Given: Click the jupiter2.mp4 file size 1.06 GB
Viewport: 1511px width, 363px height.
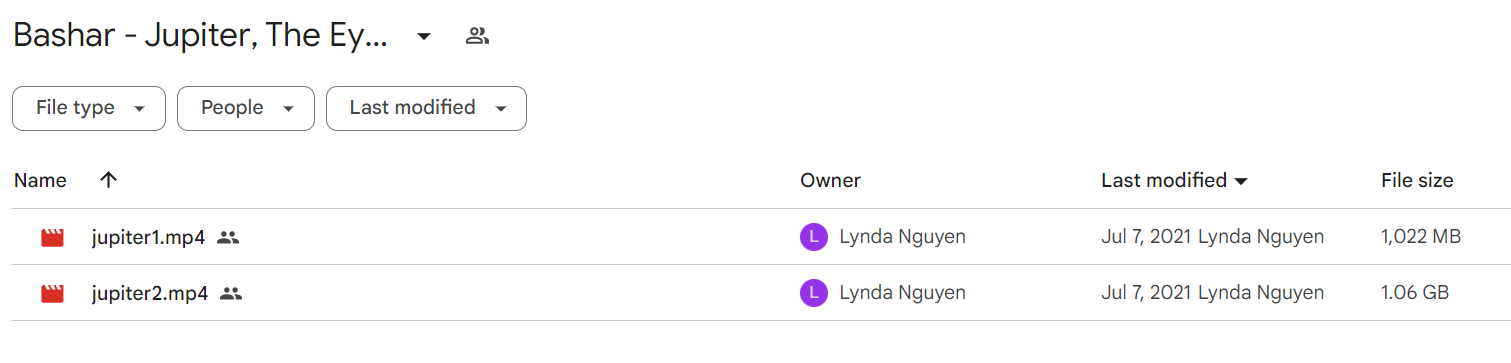Looking at the screenshot, I should (x=1415, y=293).
